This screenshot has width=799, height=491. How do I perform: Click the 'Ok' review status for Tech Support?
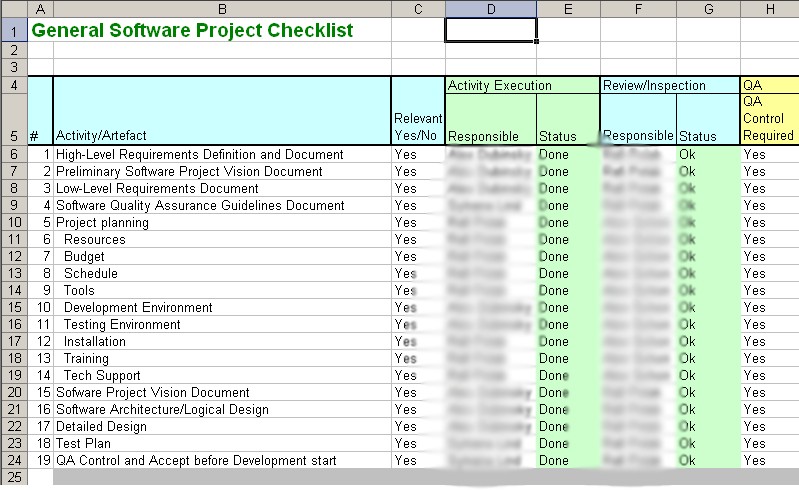708,375
